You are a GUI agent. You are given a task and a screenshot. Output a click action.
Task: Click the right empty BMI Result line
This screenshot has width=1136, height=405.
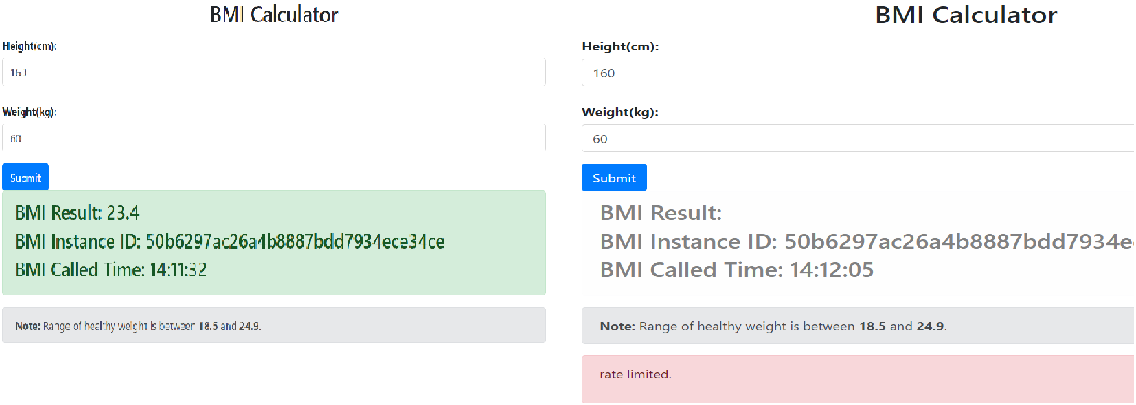pyautogui.click(x=660, y=213)
